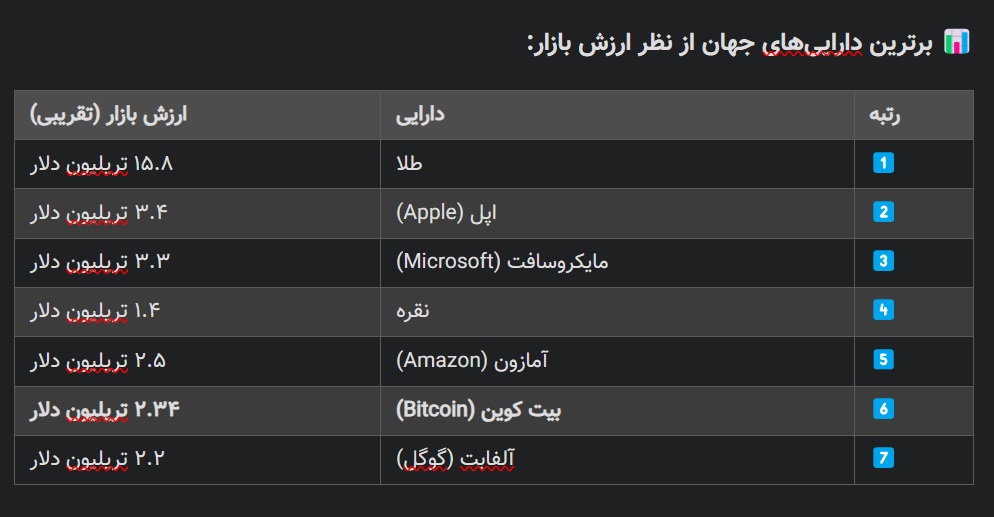Select the مایکروسافت (Microsoft) cell
Image resolution: width=994 pixels, height=517 pixels.
tap(617, 262)
